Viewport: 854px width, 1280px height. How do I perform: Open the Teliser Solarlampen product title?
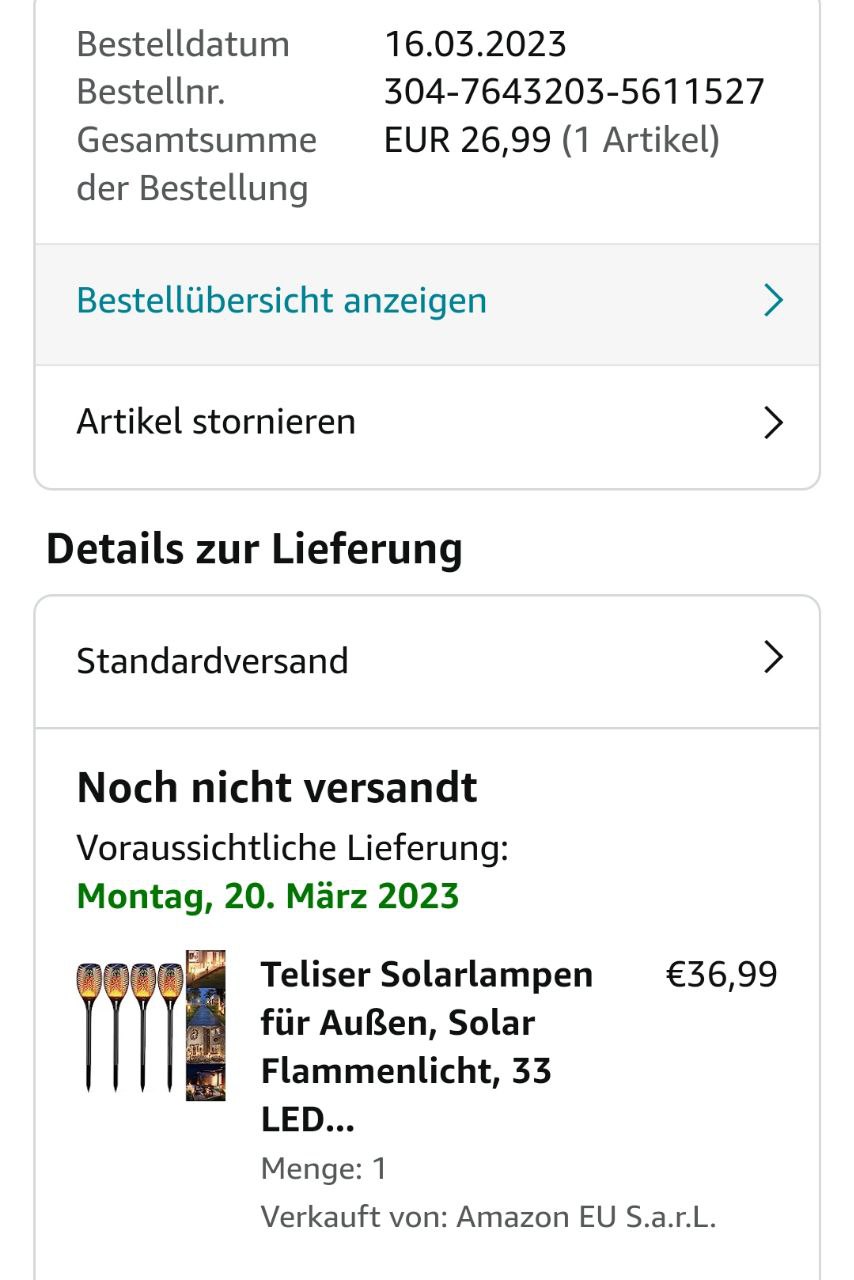[x=427, y=1046]
